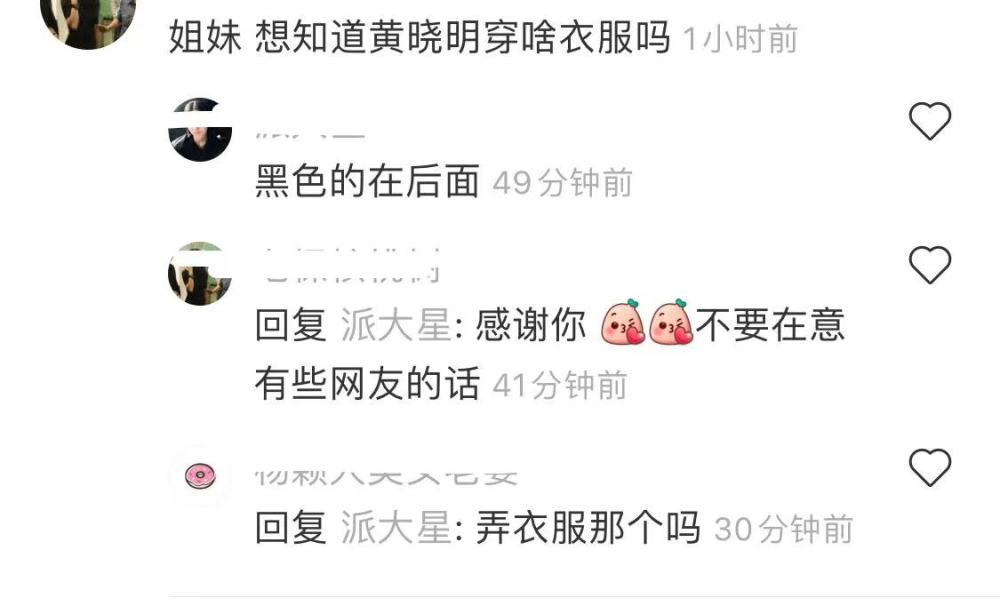Tap the reply text '弄衣服那个吗'
The width and height of the screenshot is (1000, 614).
[588, 528]
